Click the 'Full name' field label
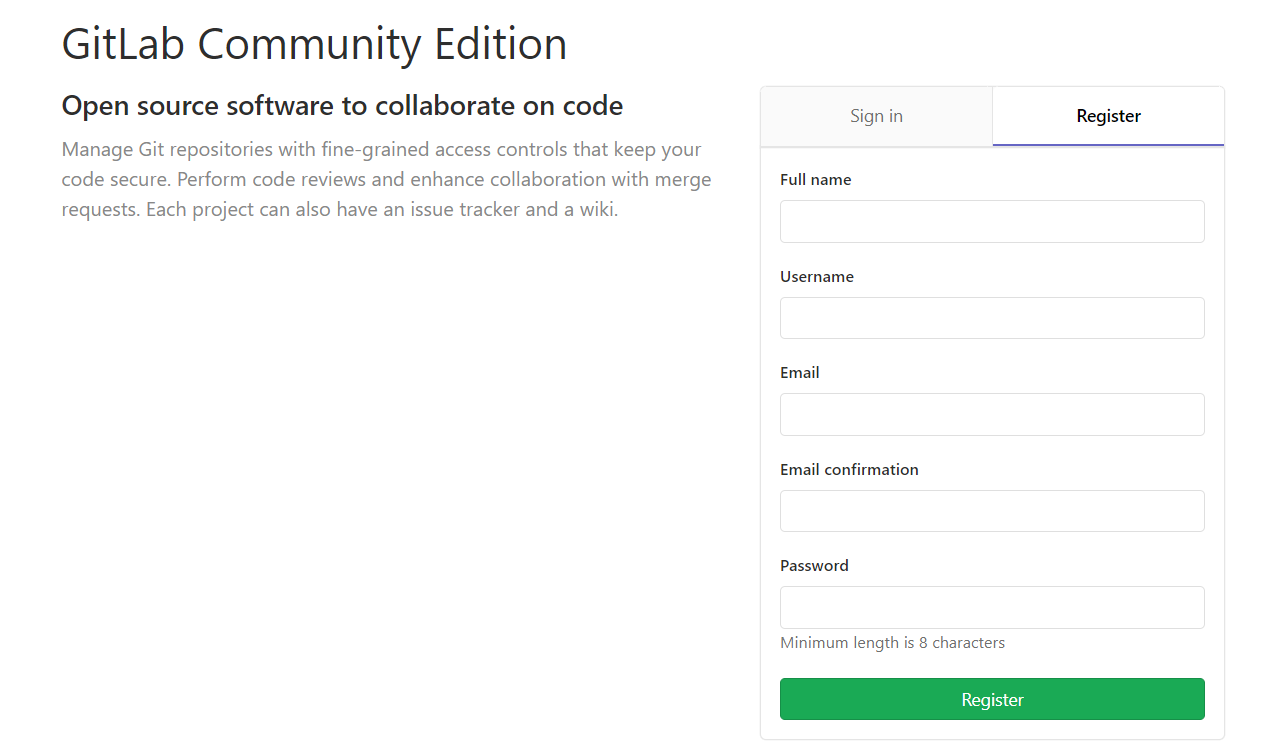The image size is (1272, 754). coord(816,180)
